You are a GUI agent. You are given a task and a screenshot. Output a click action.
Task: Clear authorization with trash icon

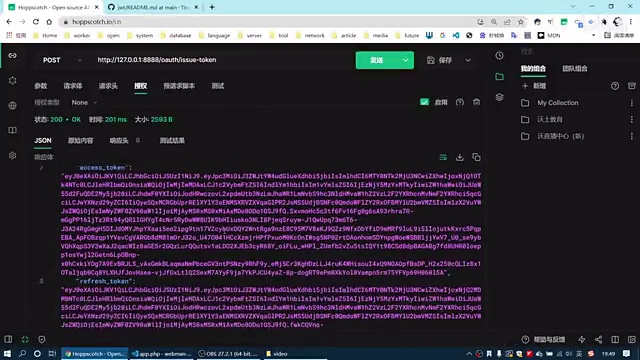[476, 102]
